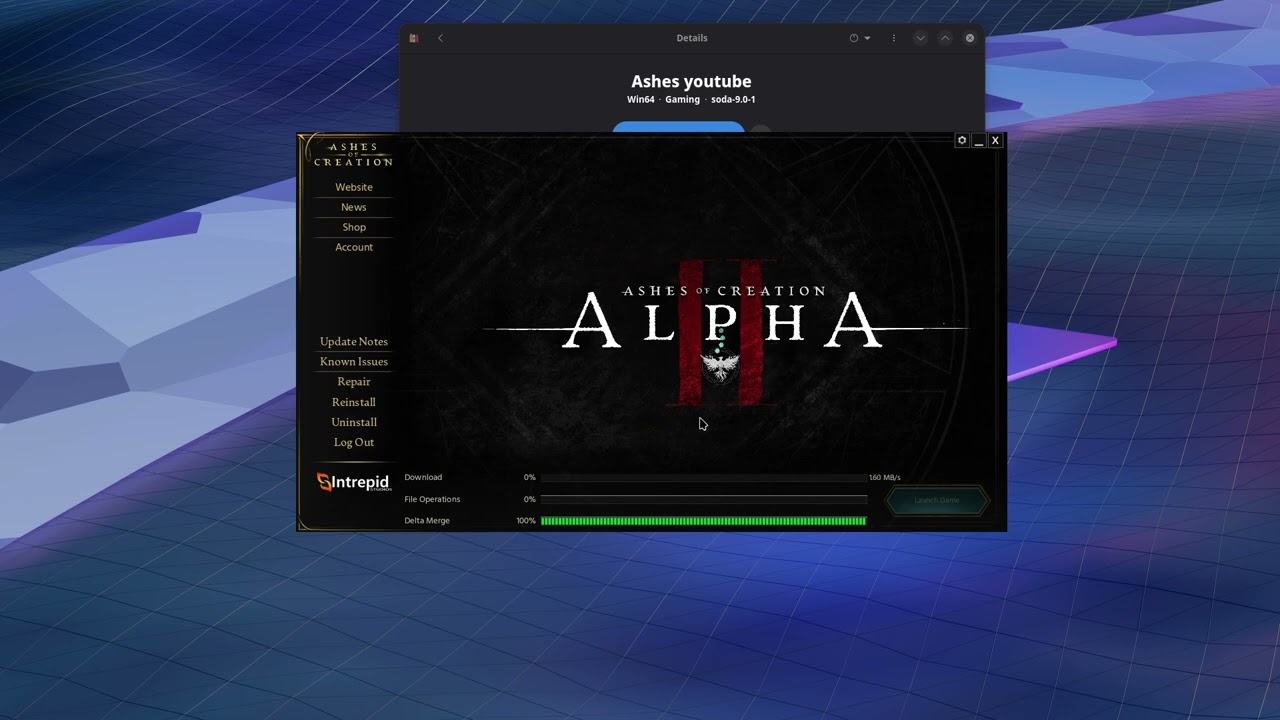The image size is (1280, 720).
Task: Click the green Delta Merge progress bar
Action: click(704, 521)
